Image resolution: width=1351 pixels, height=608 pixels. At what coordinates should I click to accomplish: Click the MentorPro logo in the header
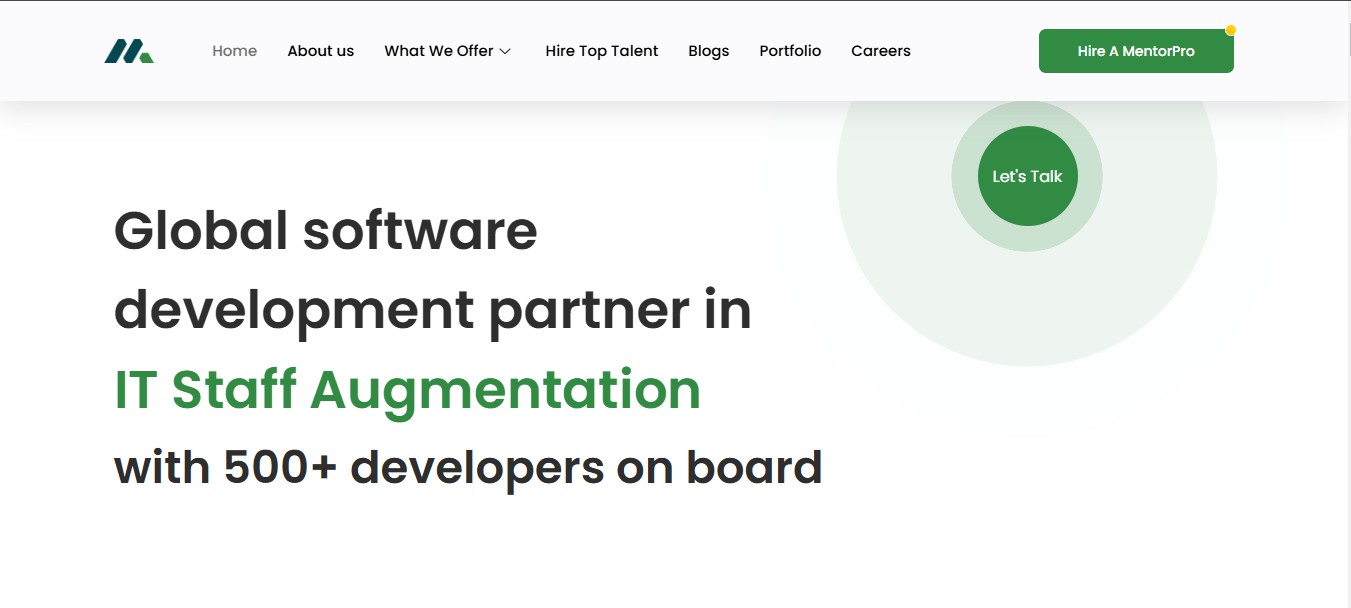pos(129,51)
